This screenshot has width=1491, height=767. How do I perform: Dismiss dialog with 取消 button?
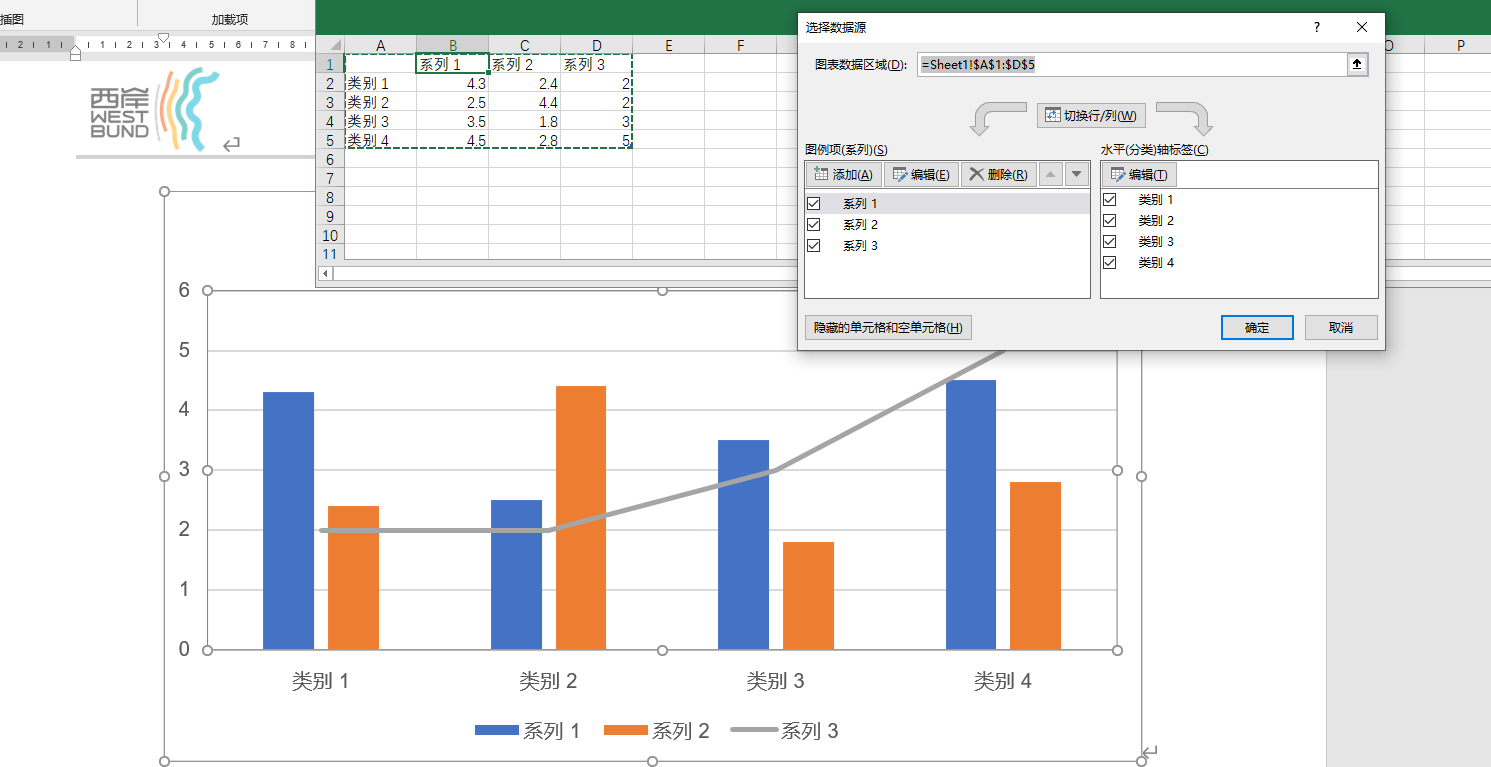1341,328
